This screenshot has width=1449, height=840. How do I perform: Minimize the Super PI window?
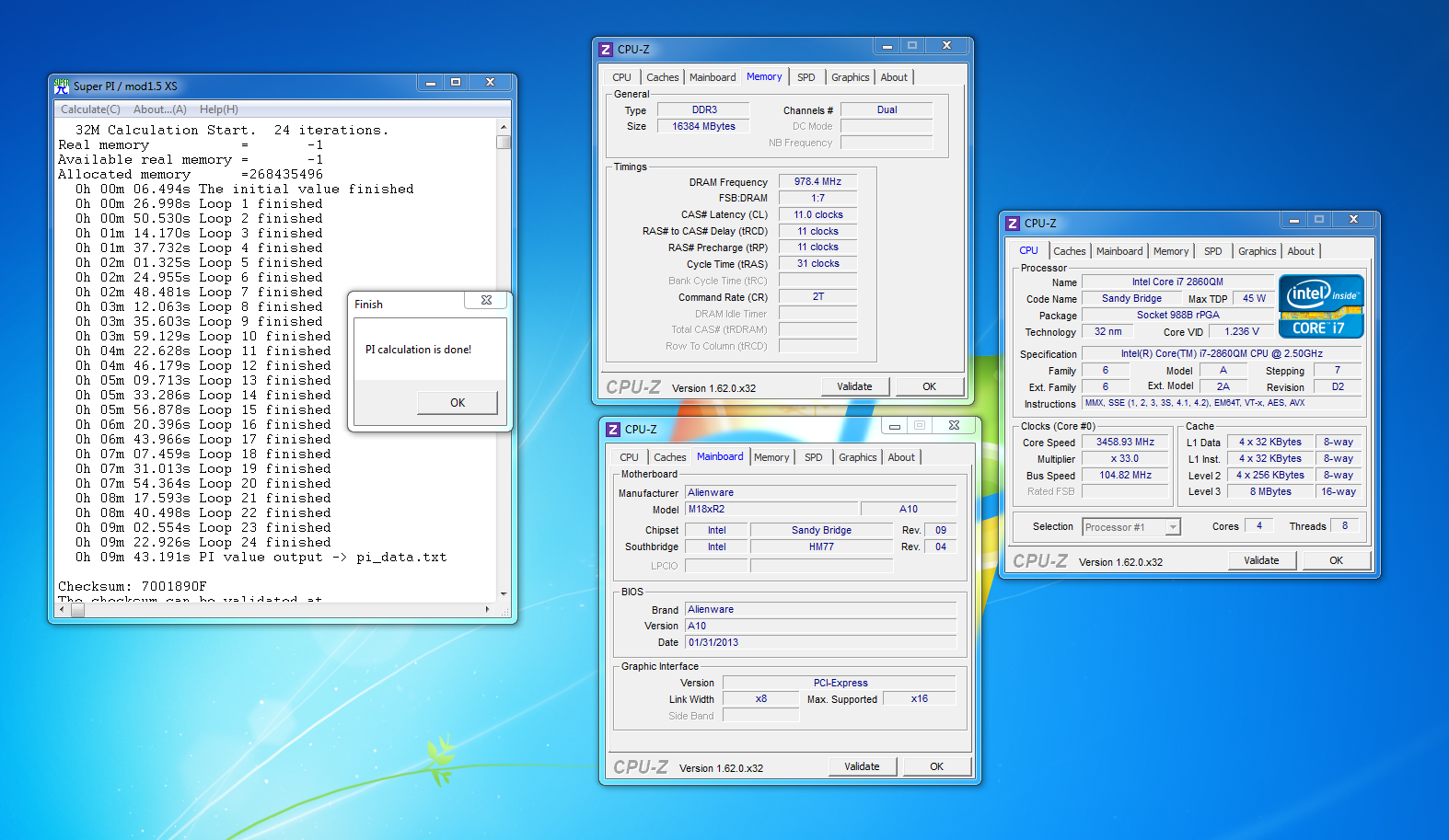[430, 83]
